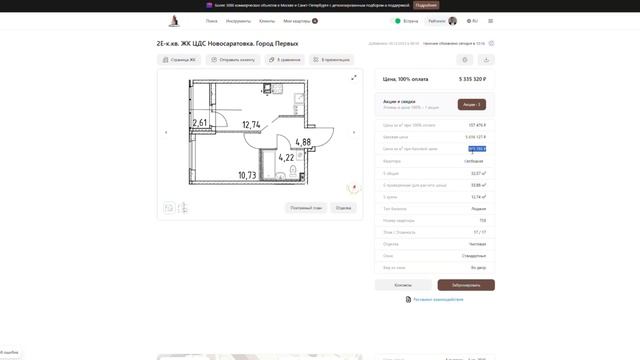Click the brown Акции button
The image size is (640, 360).
[471, 104]
